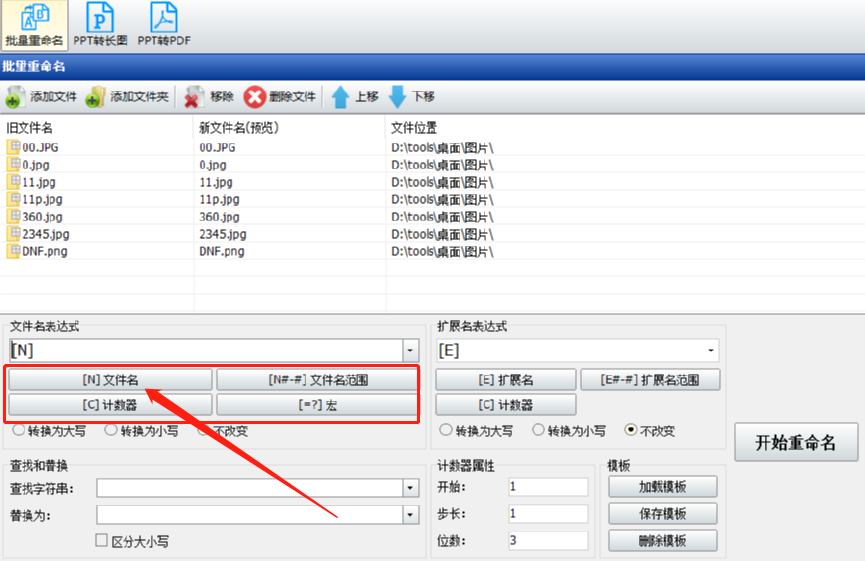Insert extension [C] 计数器 token
The height and width of the screenshot is (561, 865).
point(506,405)
